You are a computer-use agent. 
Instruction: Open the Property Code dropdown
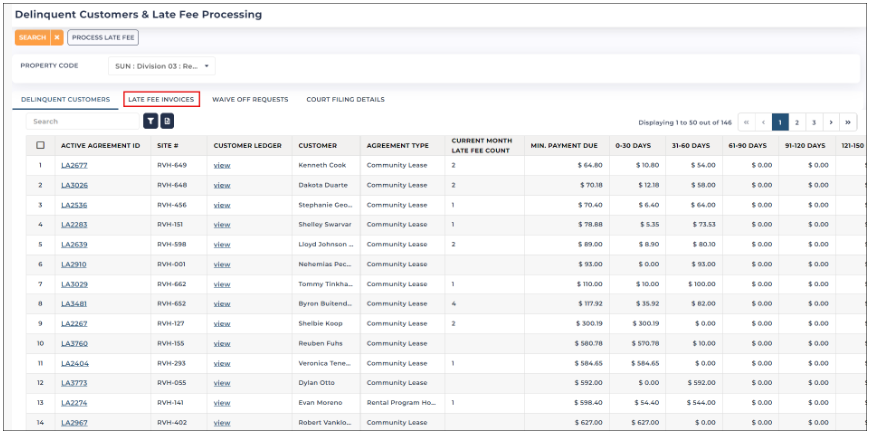coord(161,65)
